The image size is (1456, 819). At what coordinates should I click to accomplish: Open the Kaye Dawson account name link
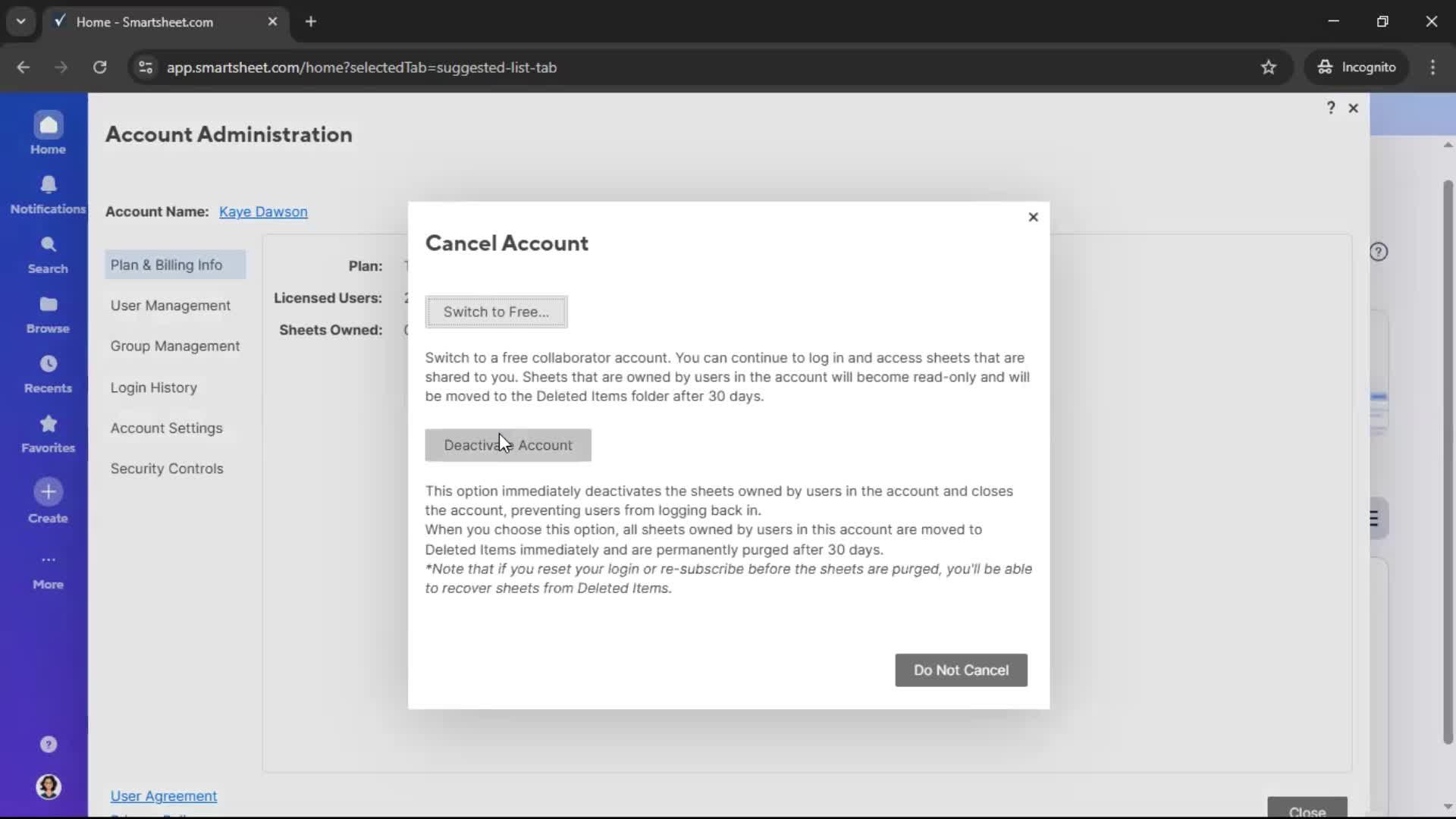coord(263,212)
